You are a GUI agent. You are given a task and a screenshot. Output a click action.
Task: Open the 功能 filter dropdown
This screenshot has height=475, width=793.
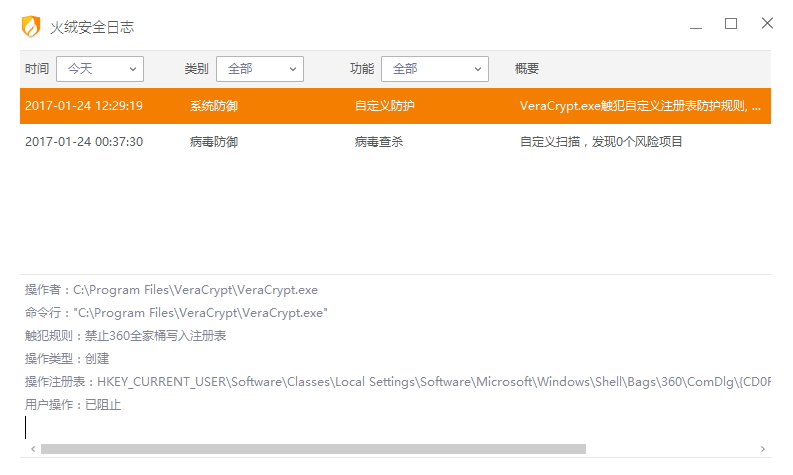point(434,69)
